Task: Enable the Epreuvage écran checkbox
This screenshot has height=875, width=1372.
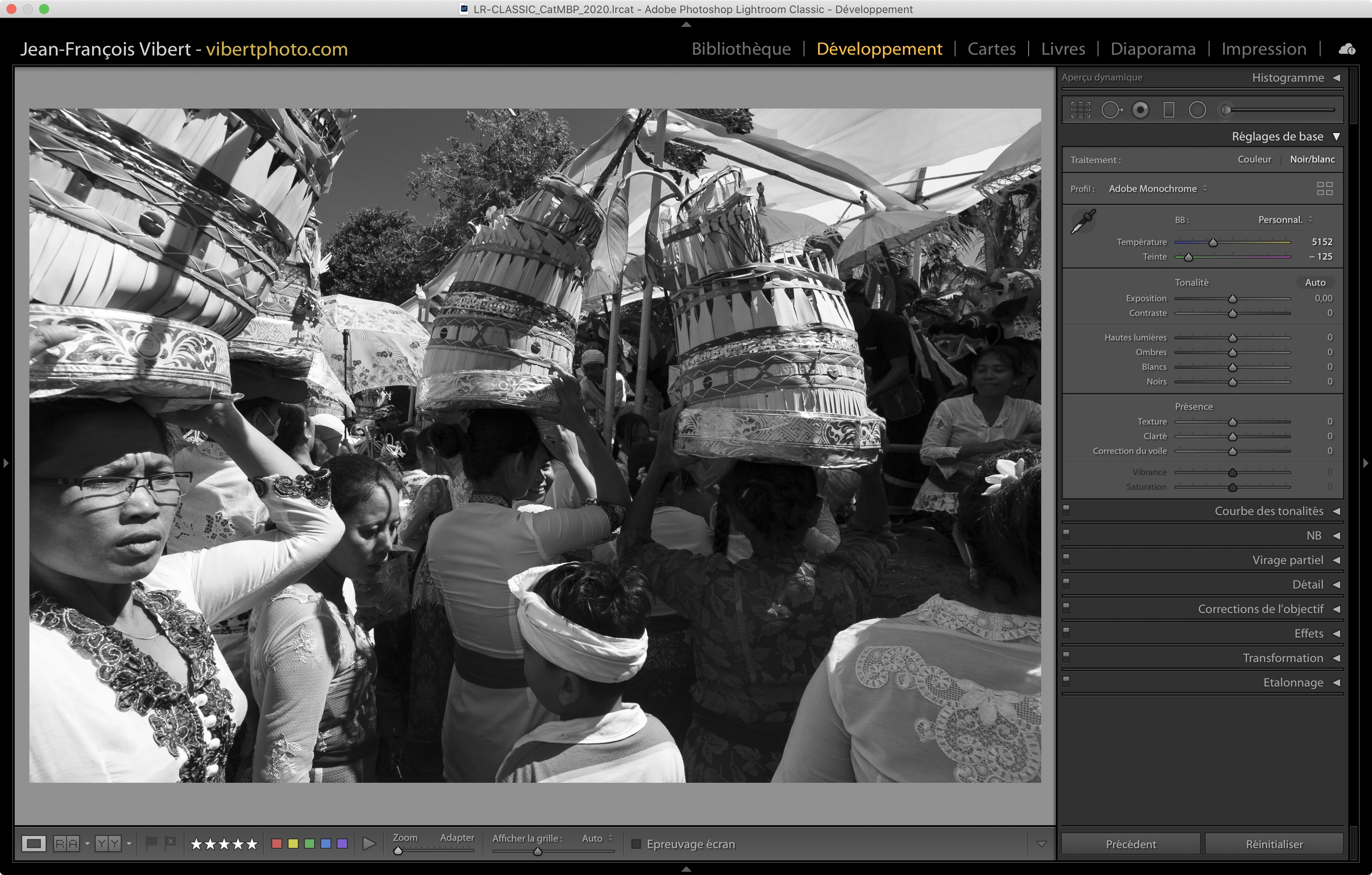Action: pos(637,844)
